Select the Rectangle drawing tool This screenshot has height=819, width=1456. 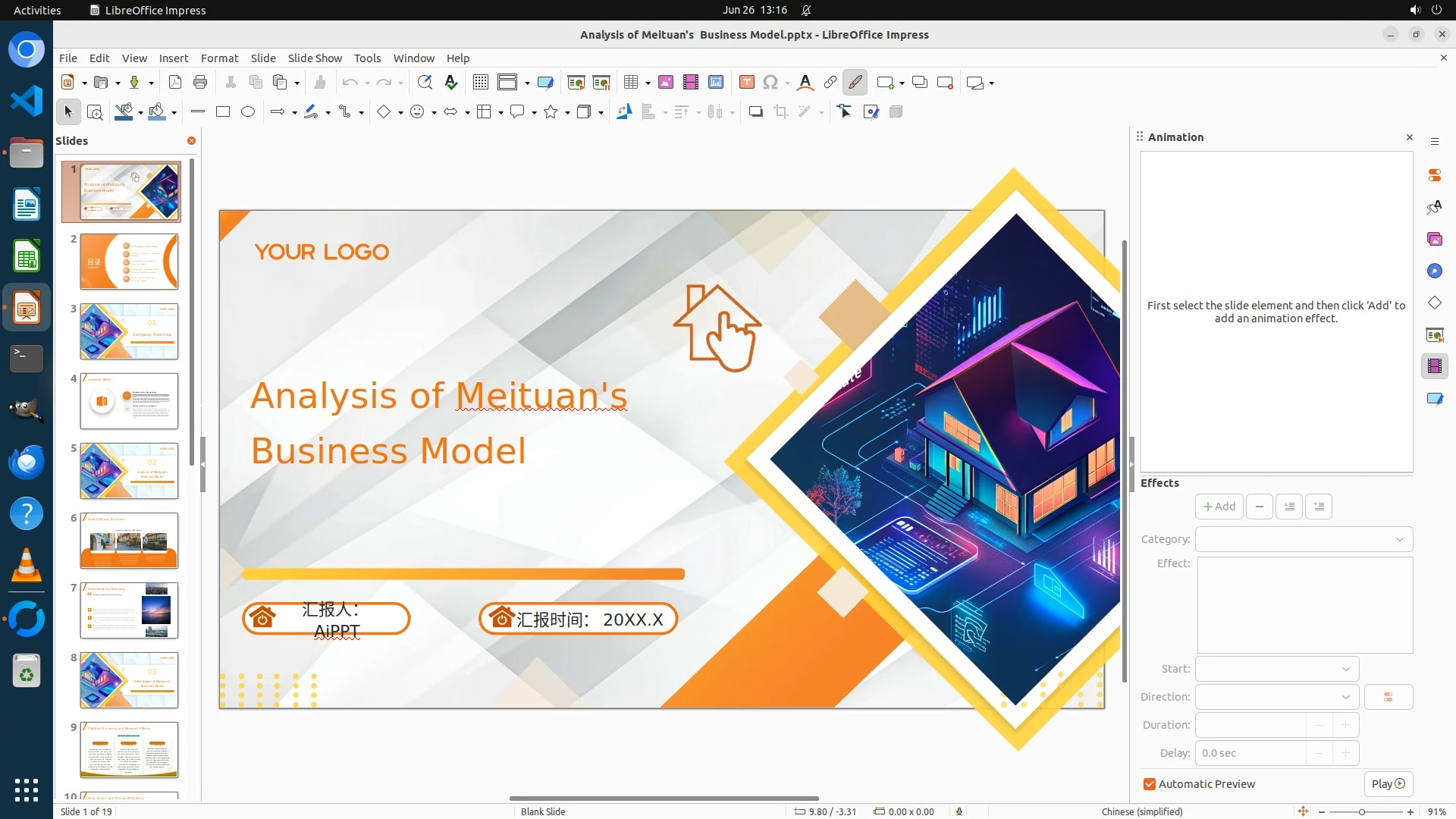(223, 112)
